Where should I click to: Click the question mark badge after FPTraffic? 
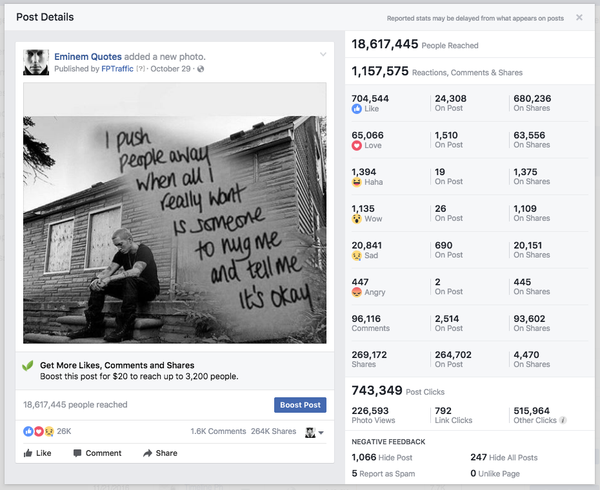click(x=142, y=70)
